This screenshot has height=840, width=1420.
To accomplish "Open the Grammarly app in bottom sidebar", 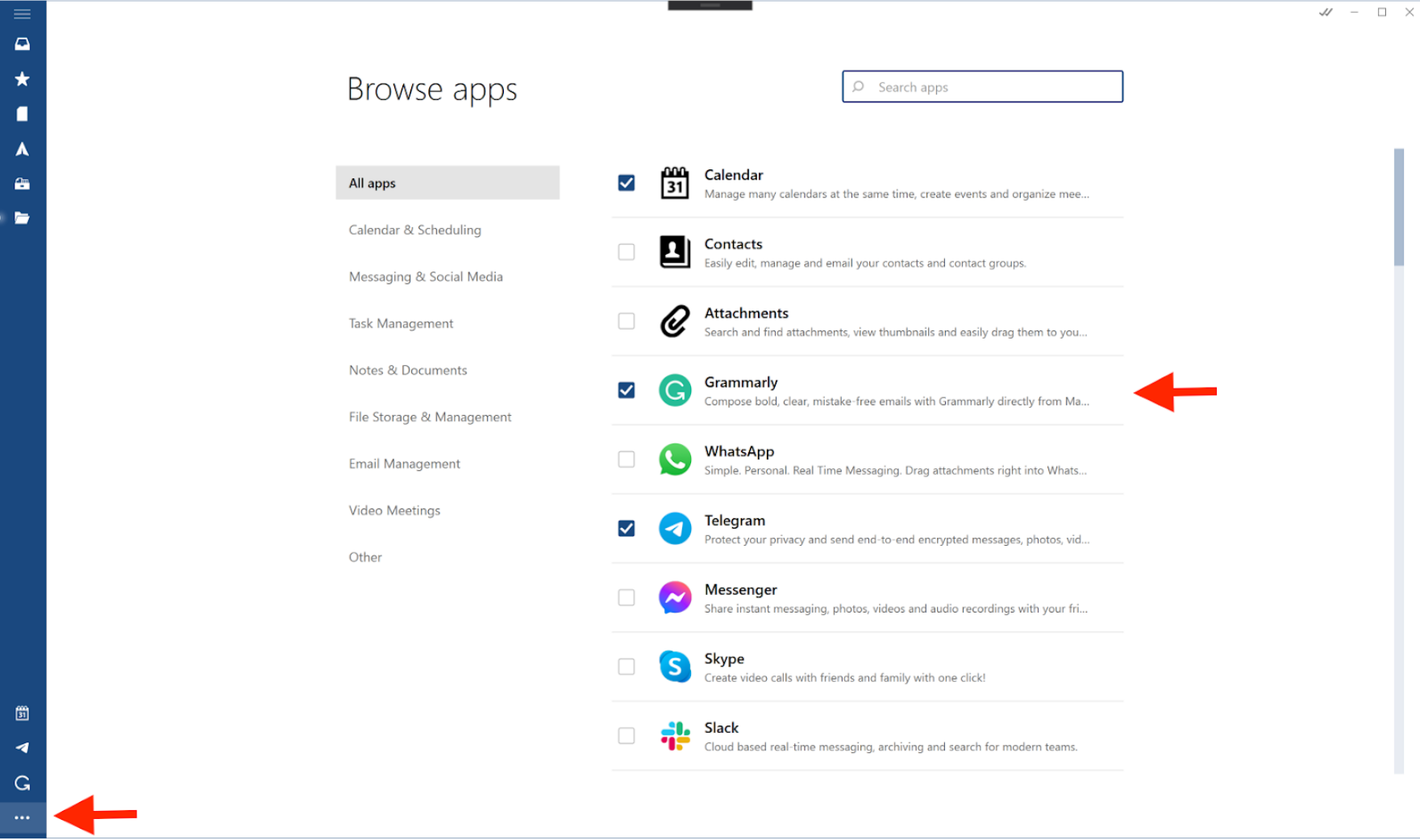I will click(22, 783).
